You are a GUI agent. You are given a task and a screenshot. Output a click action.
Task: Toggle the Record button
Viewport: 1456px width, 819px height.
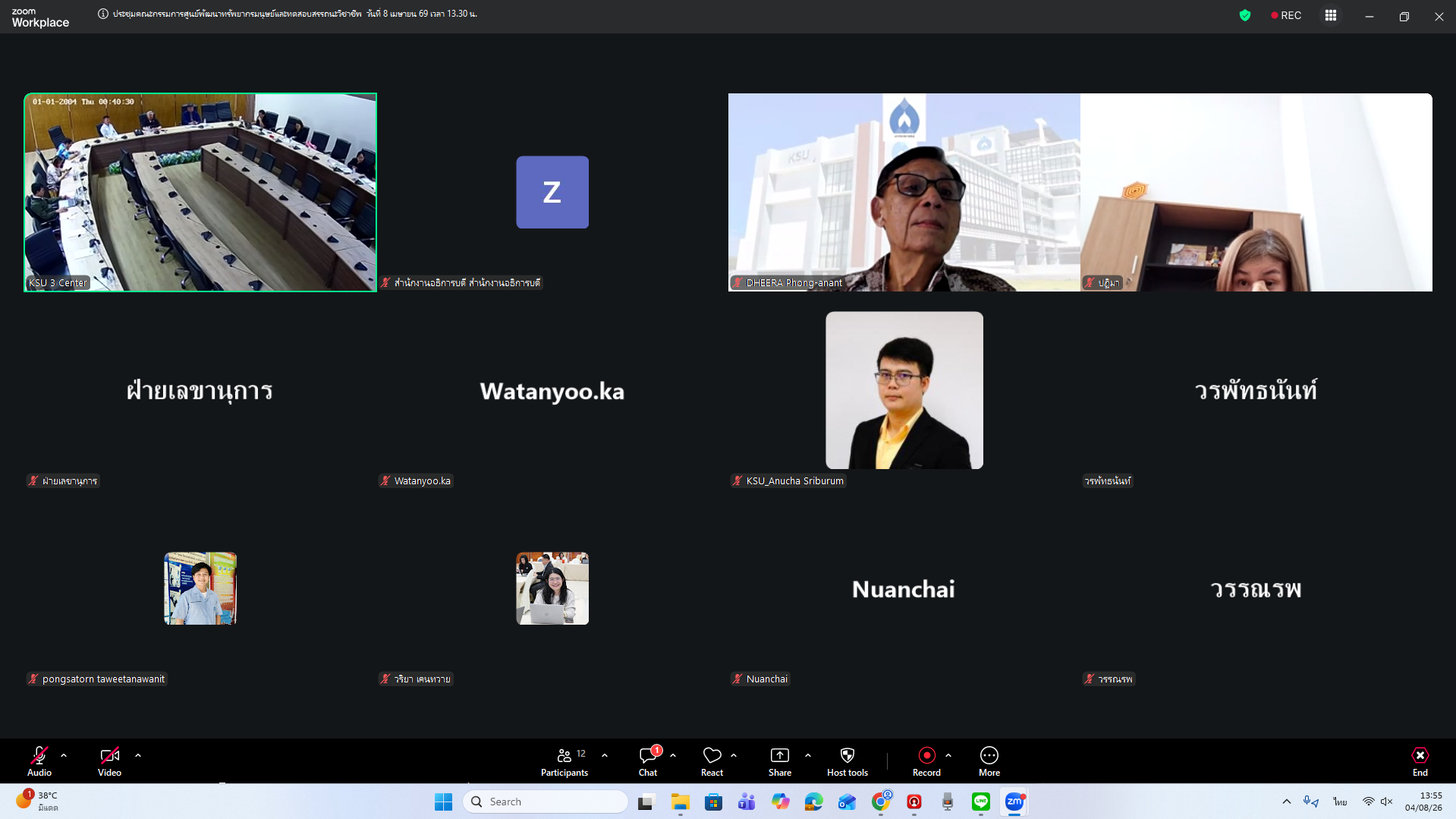pos(926,761)
